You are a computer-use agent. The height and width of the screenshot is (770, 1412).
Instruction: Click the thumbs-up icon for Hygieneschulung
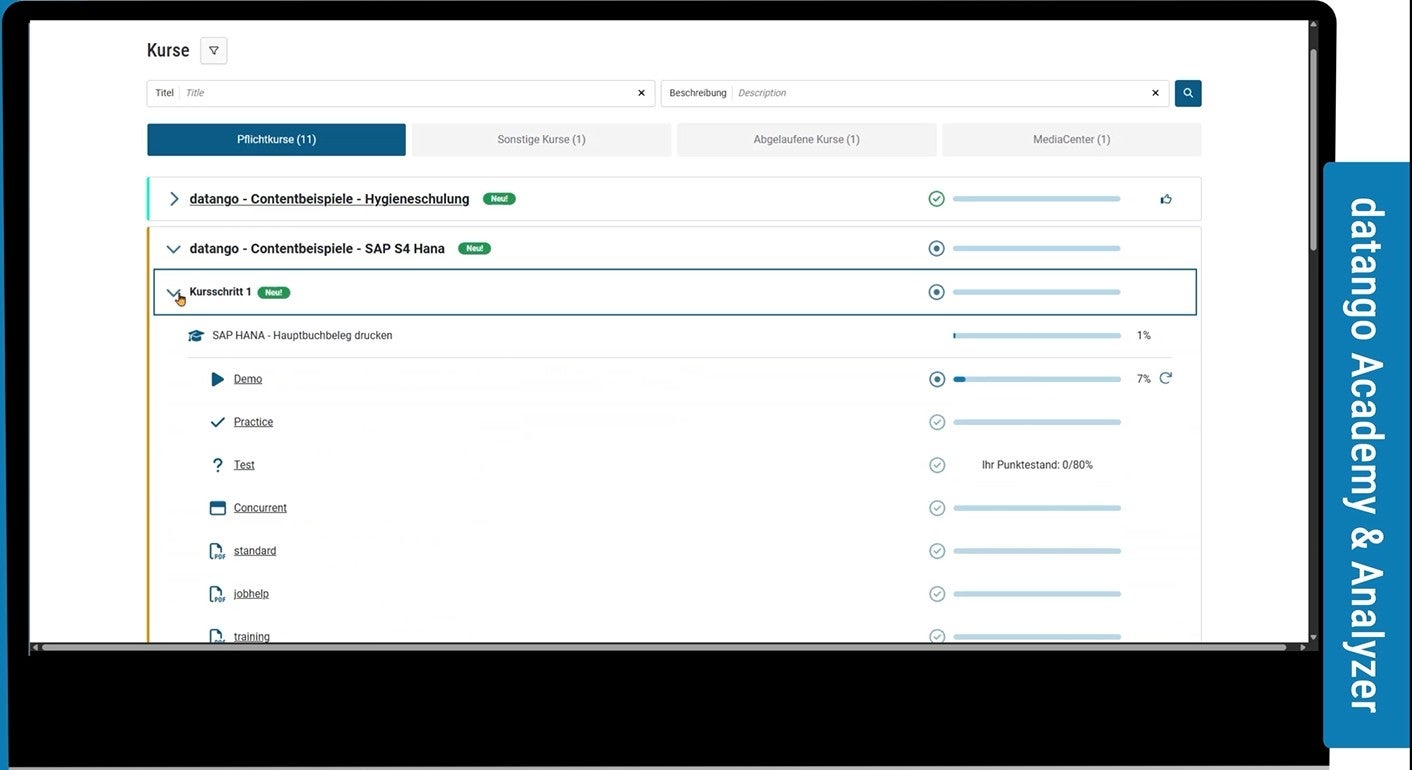(x=1166, y=199)
